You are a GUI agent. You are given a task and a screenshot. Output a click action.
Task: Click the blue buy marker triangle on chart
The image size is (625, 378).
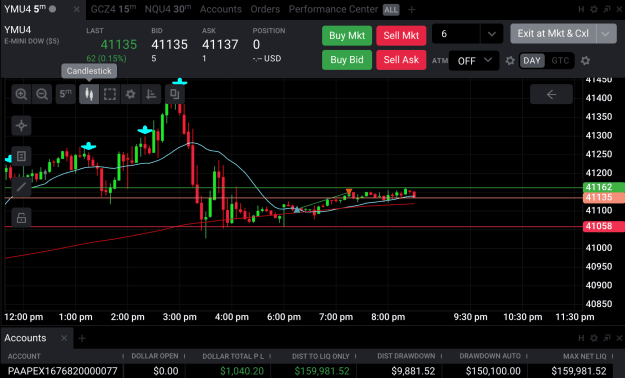(297, 209)
